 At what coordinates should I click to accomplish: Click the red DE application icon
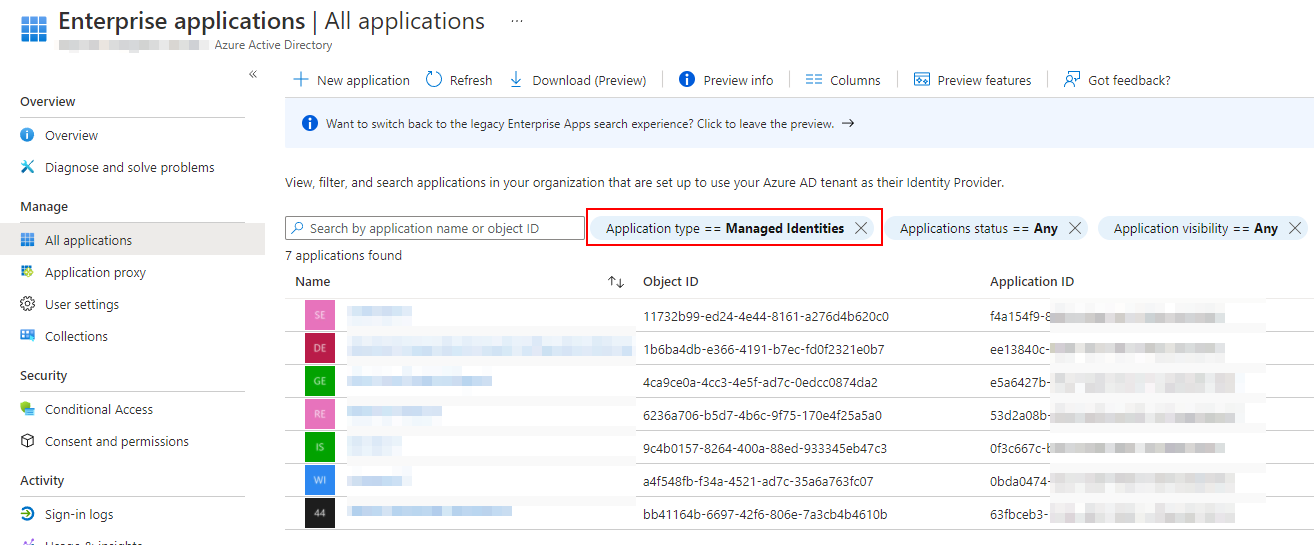320,348
